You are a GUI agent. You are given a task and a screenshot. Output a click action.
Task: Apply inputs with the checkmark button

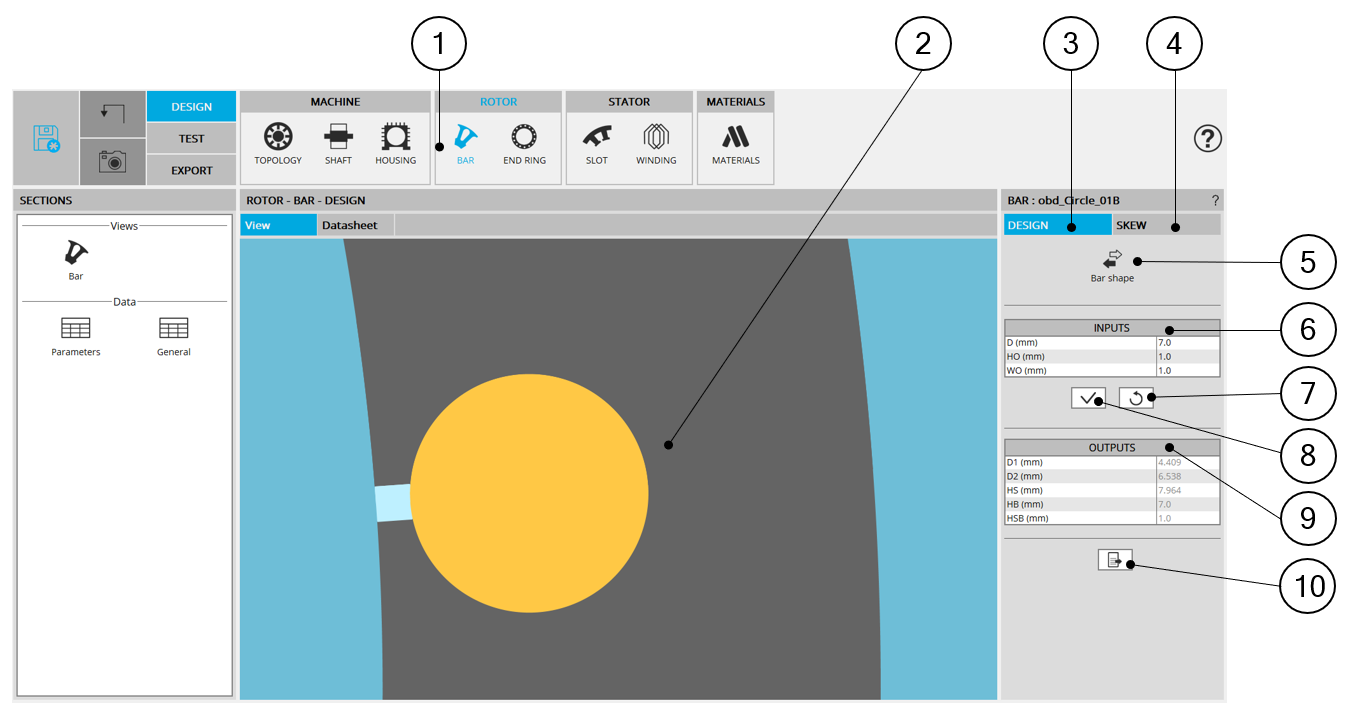[1088, 398]
